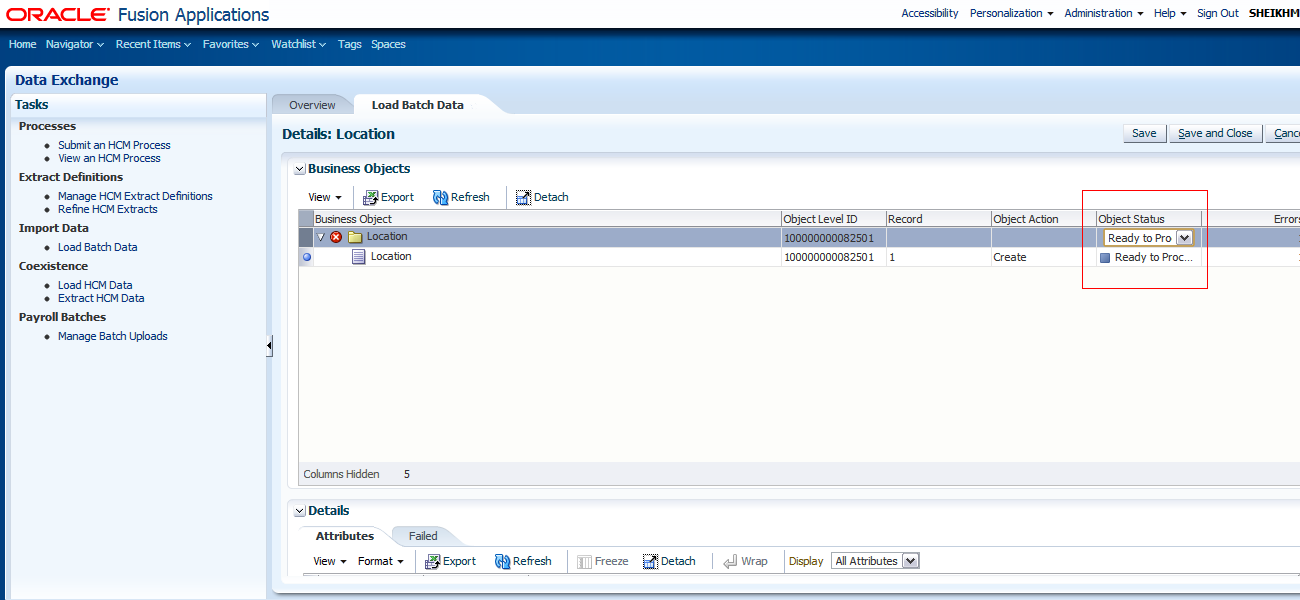Switch to the Overview tab

pyautogui.click(x=312, y=103)
